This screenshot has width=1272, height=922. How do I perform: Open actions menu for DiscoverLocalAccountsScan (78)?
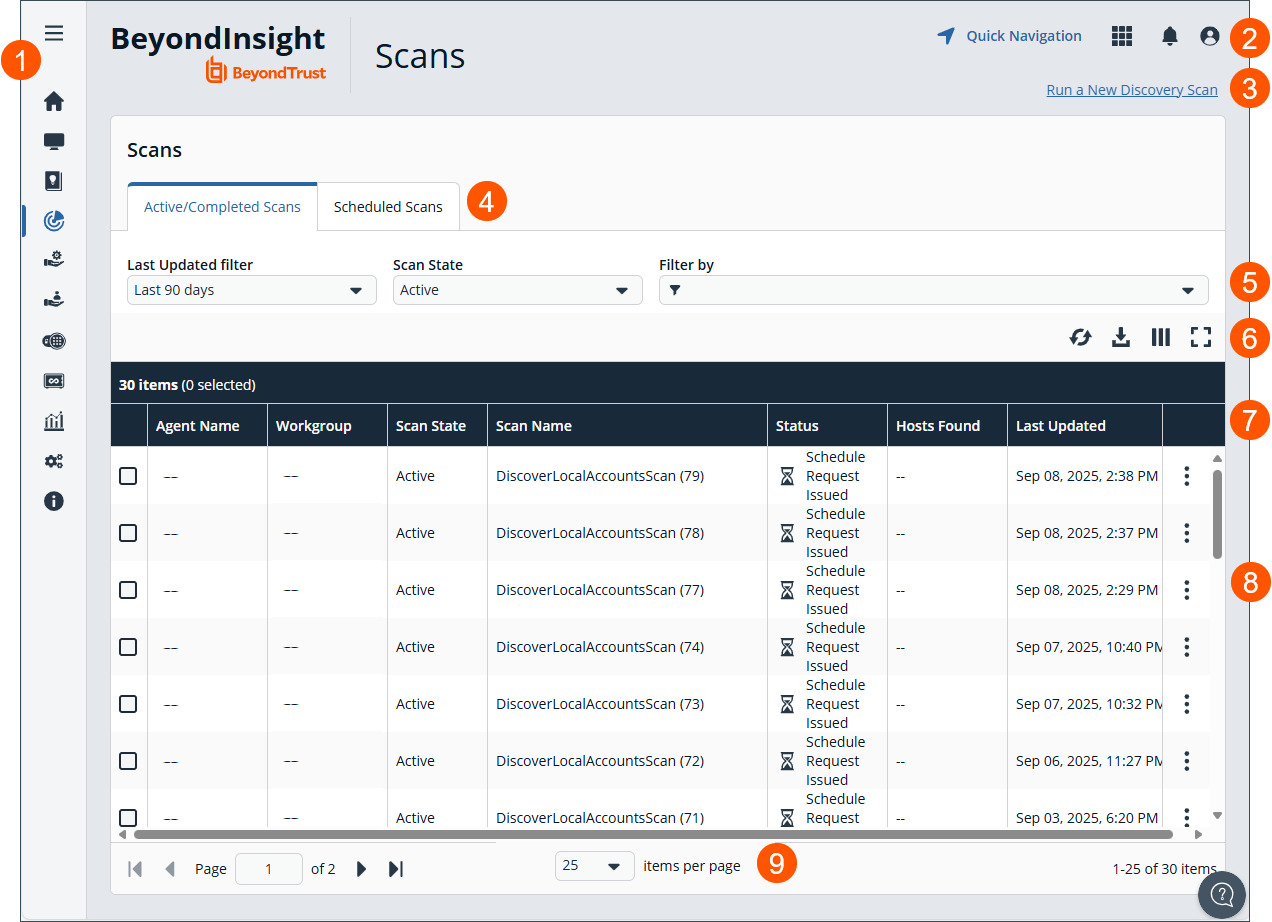coord(1187,533)
